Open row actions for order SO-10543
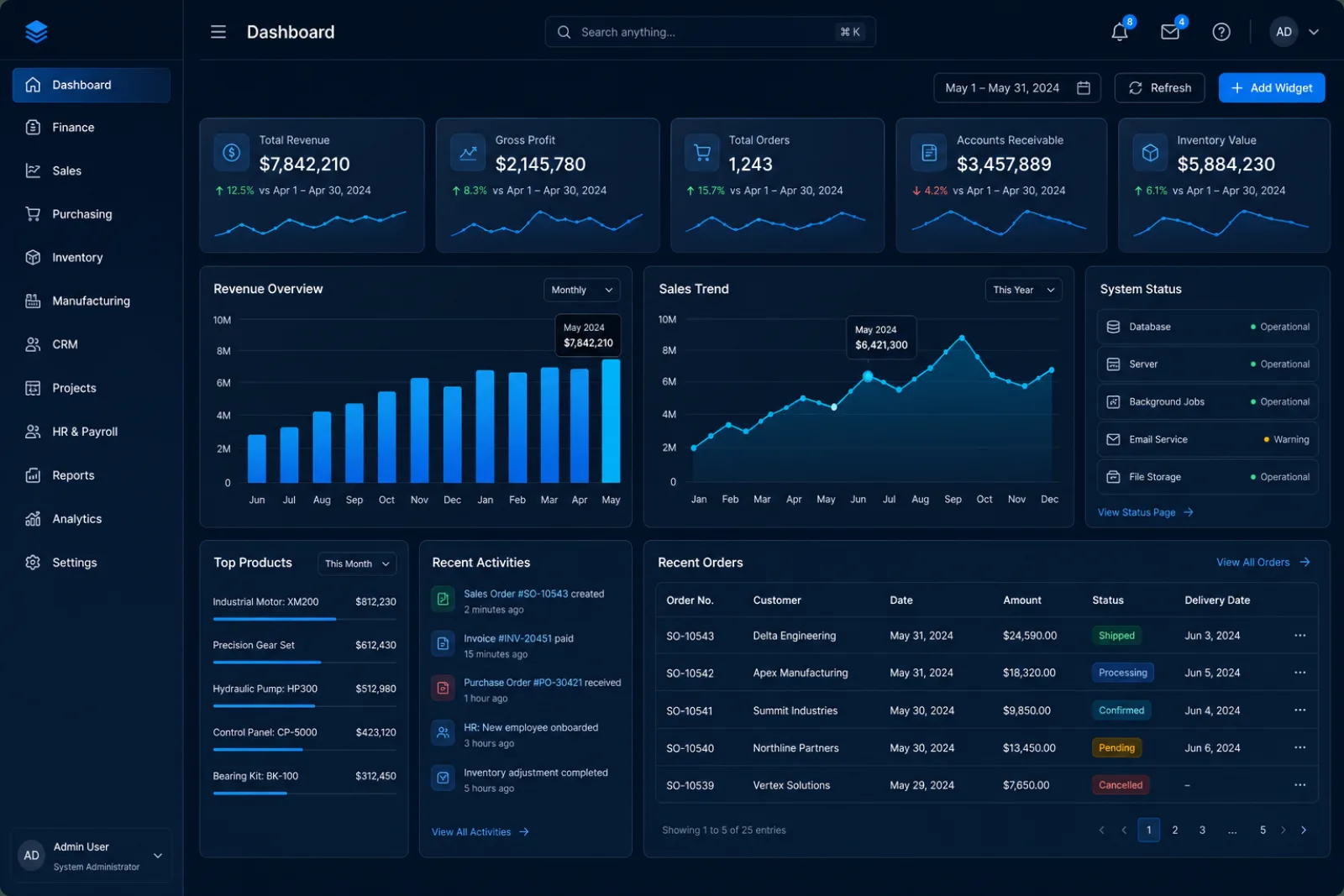Image resolution: width=1344 pixels, height=896 pixels. click(x=1300, y=636)
